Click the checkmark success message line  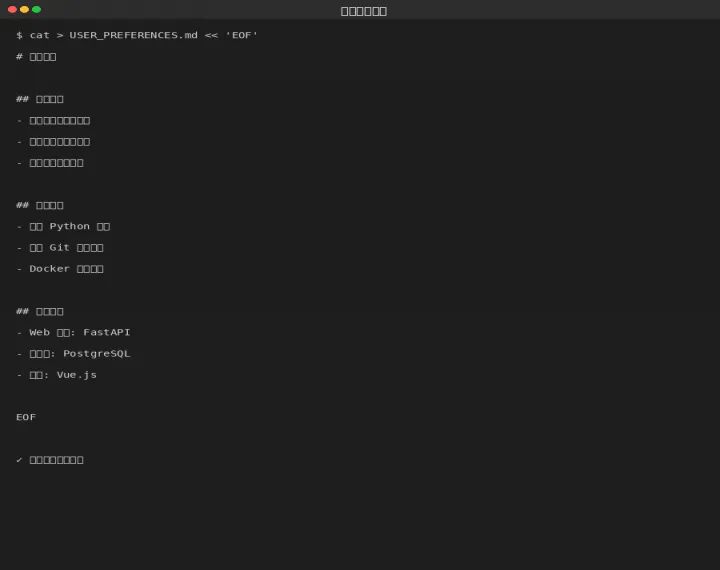click(50, 460)
